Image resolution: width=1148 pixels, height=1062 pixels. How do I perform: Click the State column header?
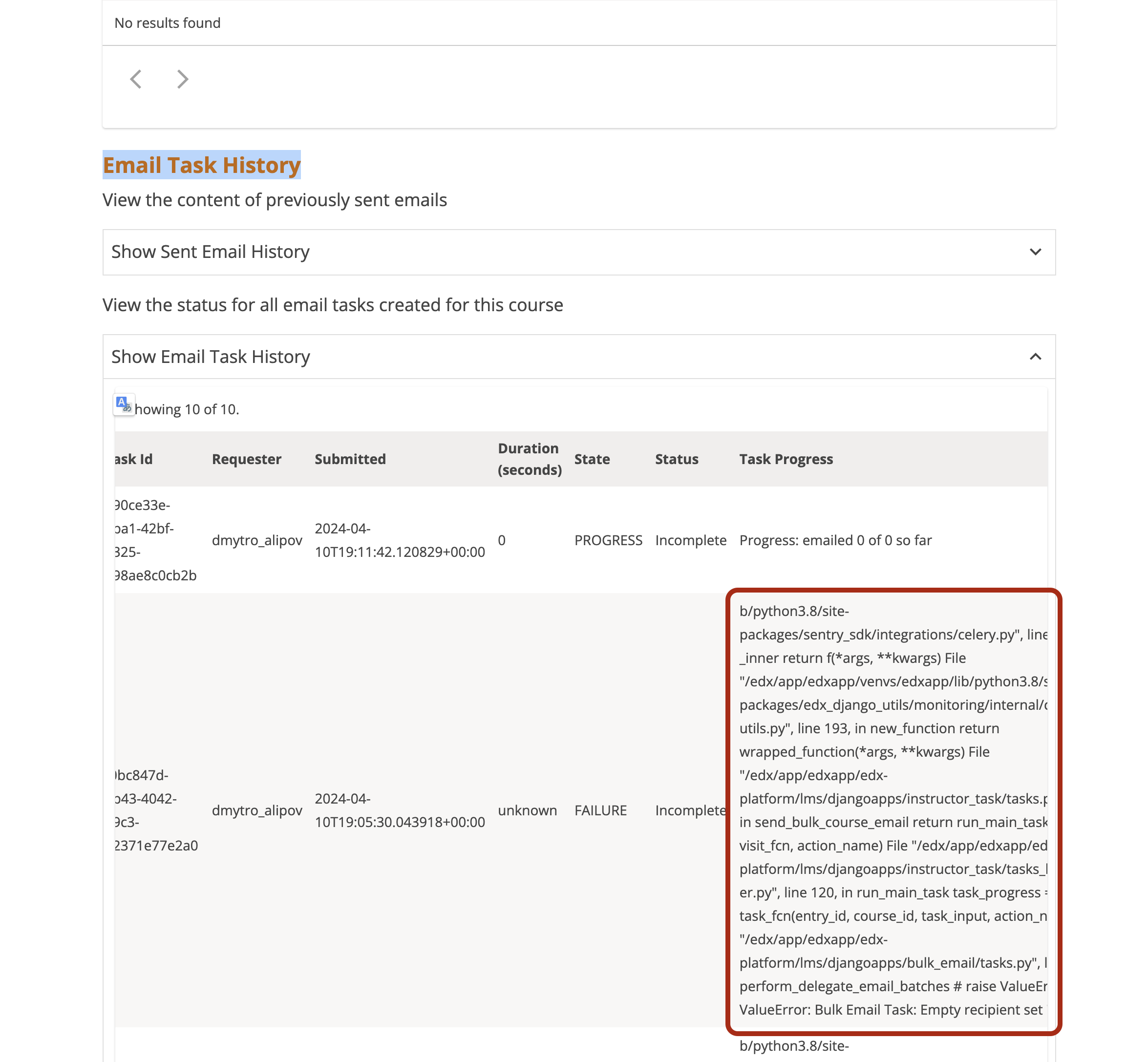point(592,459)
